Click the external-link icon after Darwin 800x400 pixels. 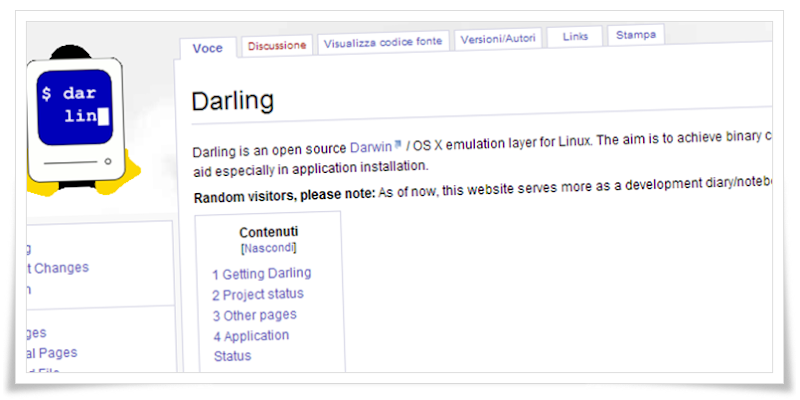pyautogui.click(x=397, y=145)
